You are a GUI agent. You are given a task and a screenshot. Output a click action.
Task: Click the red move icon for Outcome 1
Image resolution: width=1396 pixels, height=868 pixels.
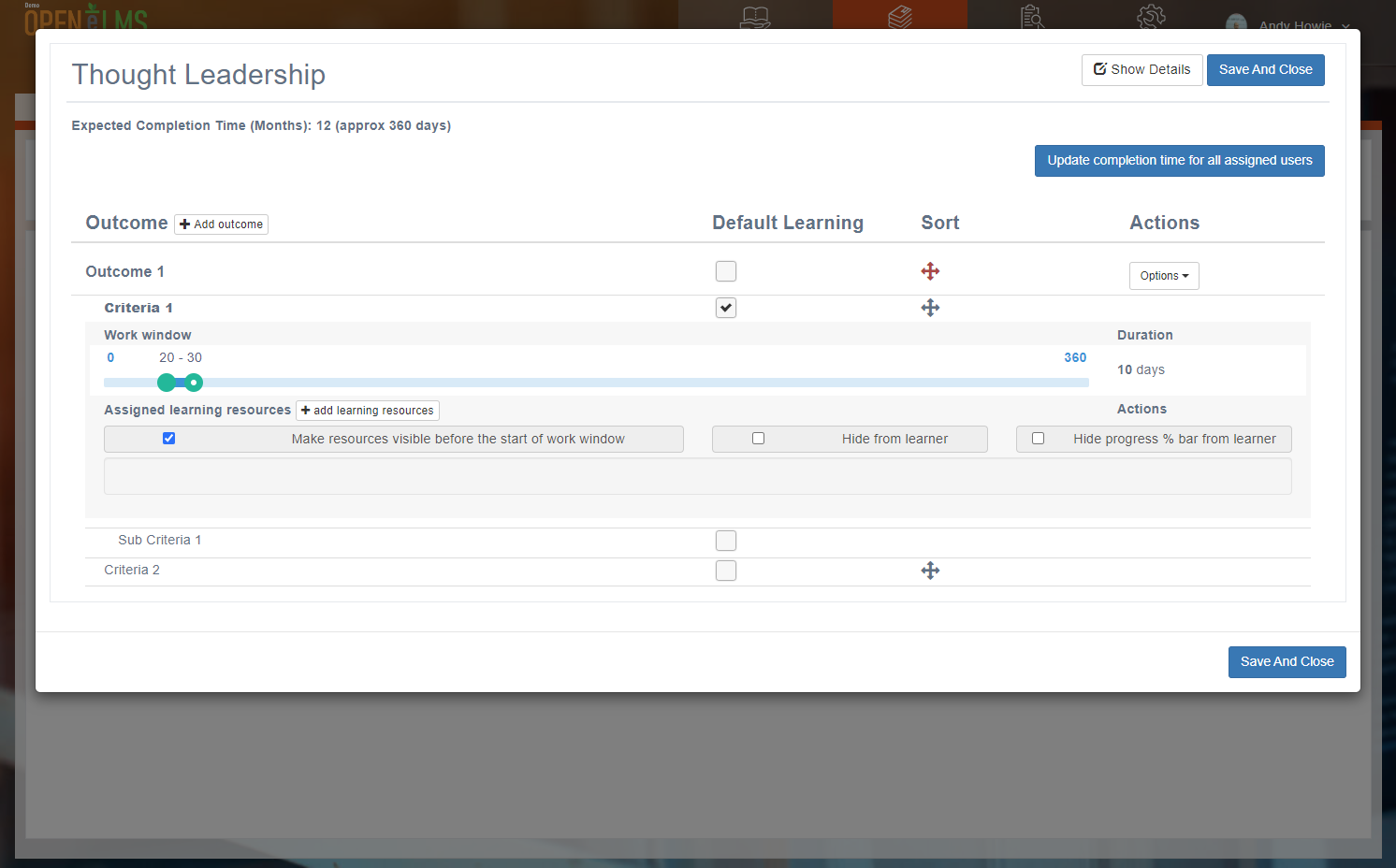930,271
